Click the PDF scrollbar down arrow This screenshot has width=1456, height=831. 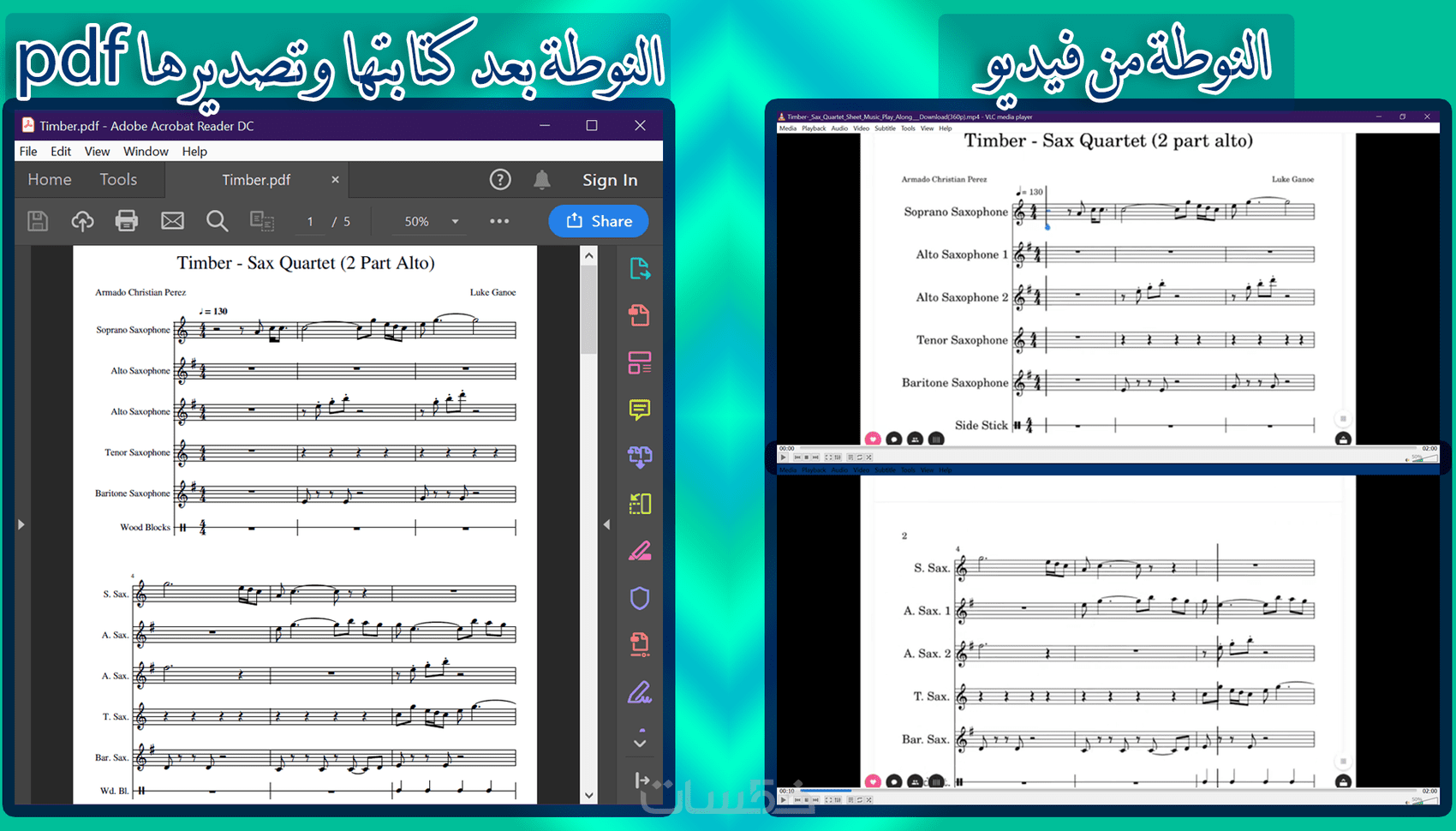point(588,795)
